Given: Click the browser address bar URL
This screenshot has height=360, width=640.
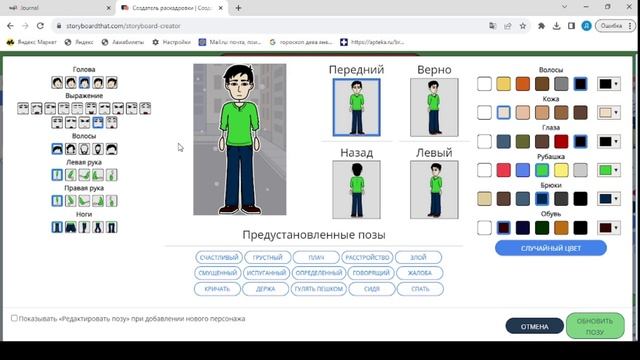Looking at the screenshot, I should [x=123, y=26].
